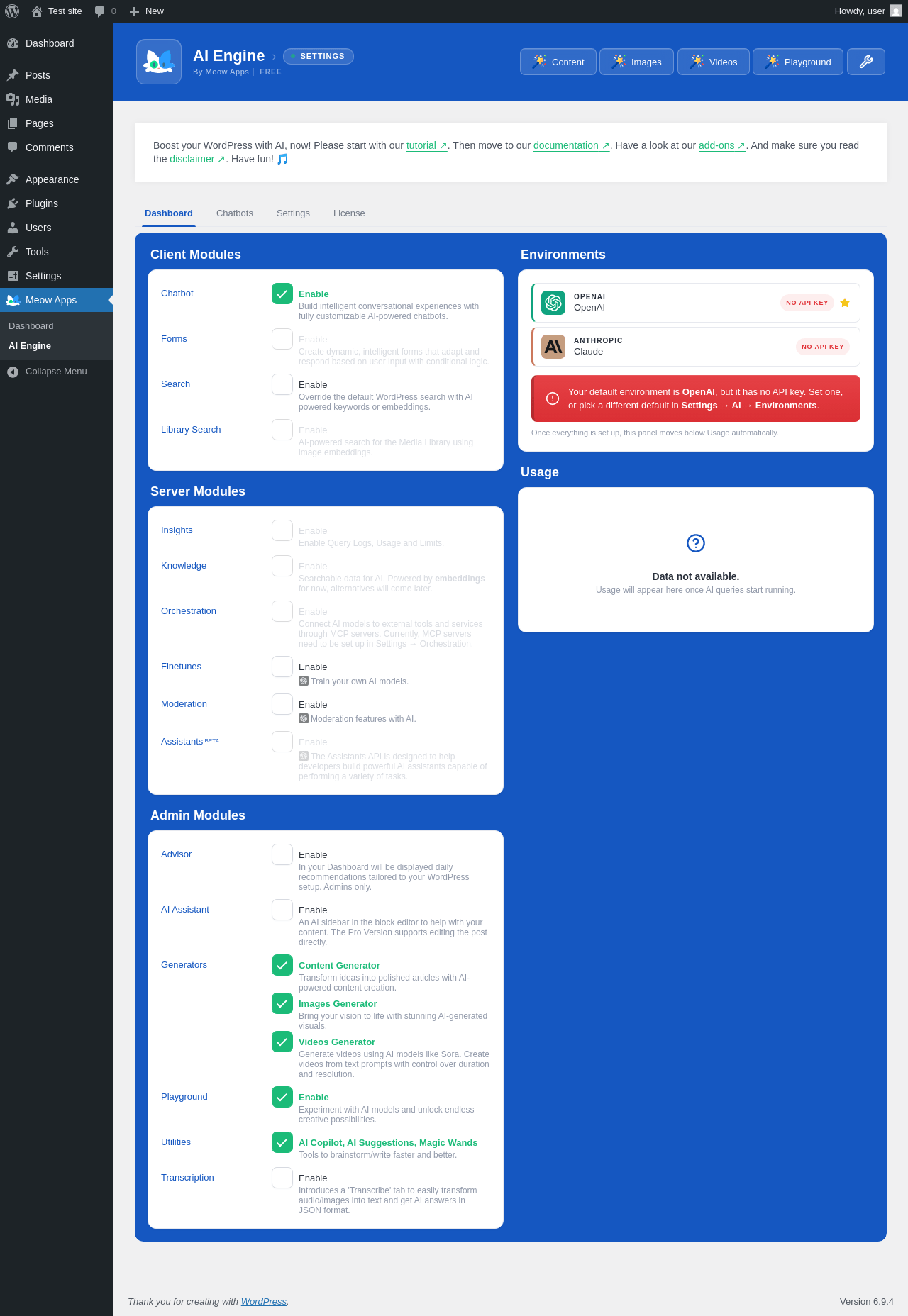Enable the Insights module checkbox
Viewport: 908px width, 1316px height.
[282, 530]
